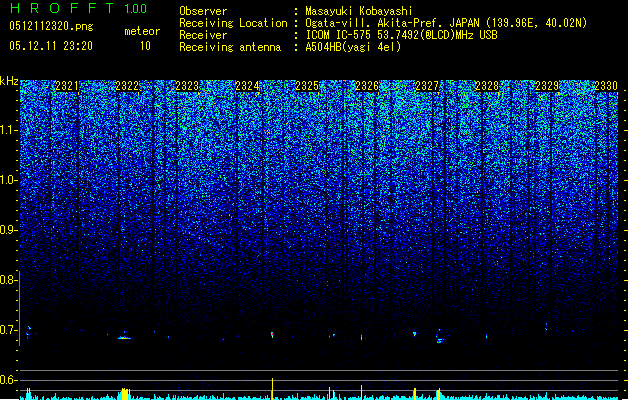Click the 2330 time marker
Viewport: 629px width, 400px height.
click(x=606, y=86)
